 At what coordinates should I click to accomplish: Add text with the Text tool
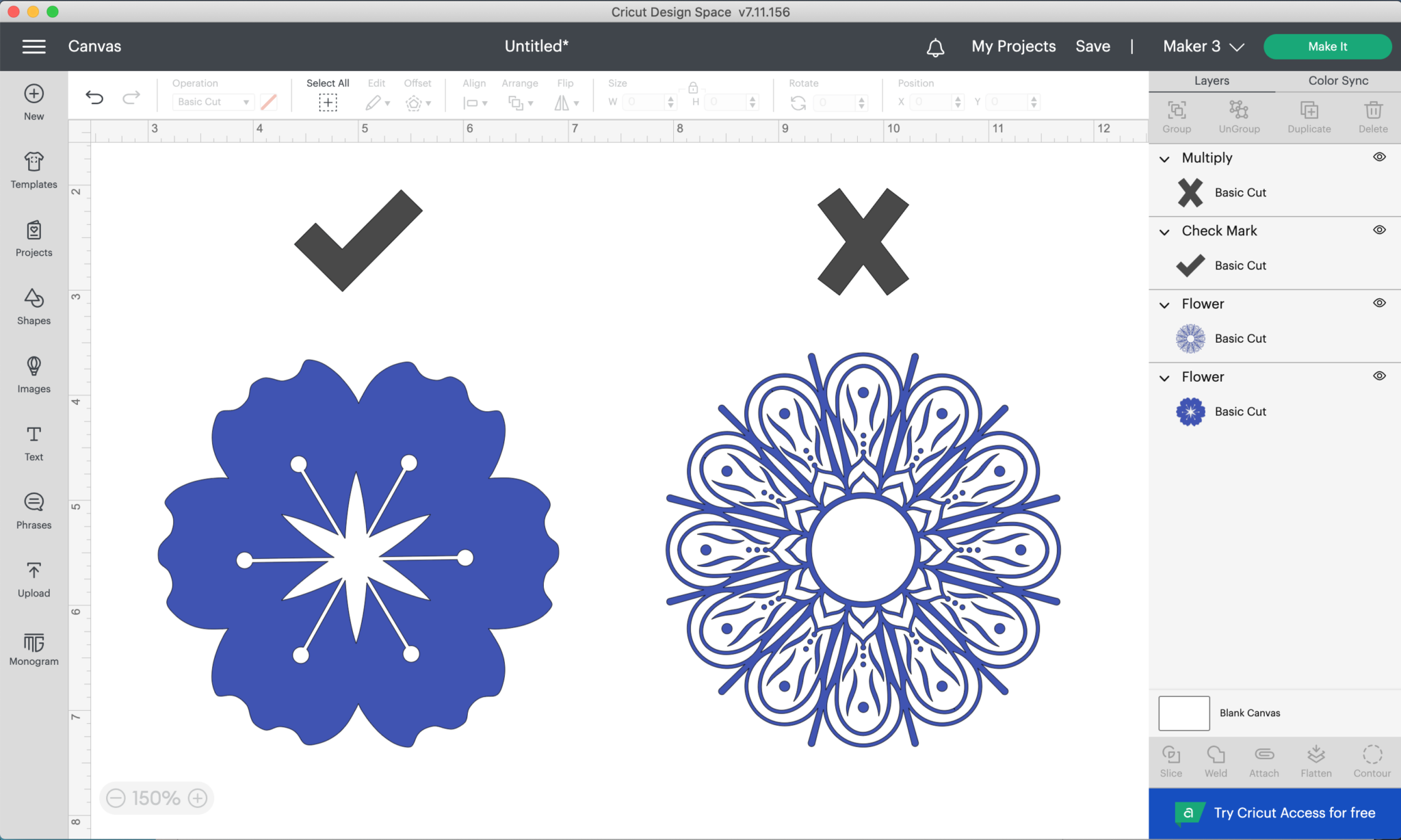(x=34, y=443)
